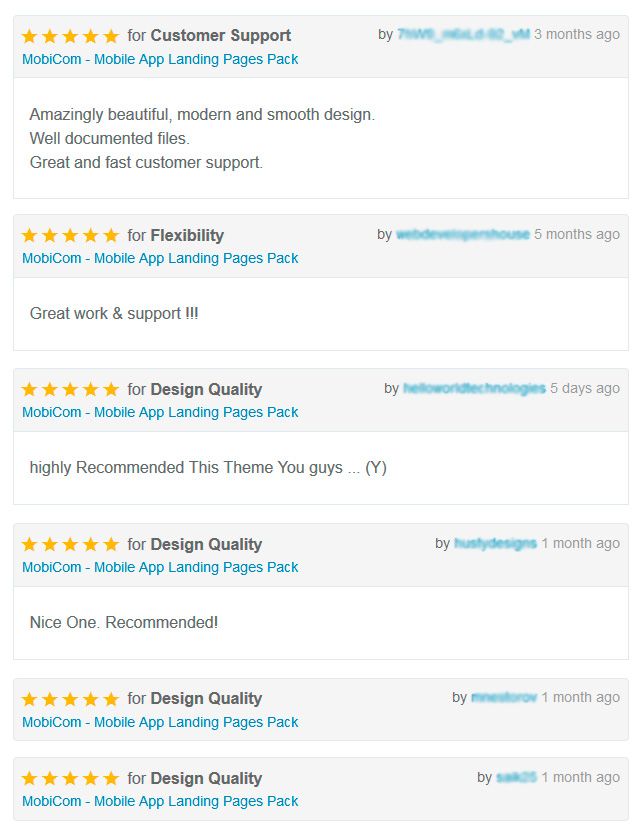The image size is (644, 840).
Task: View the reviewer profile from 5 months ago
Action: pyautogui.click(x=463, y=234)
